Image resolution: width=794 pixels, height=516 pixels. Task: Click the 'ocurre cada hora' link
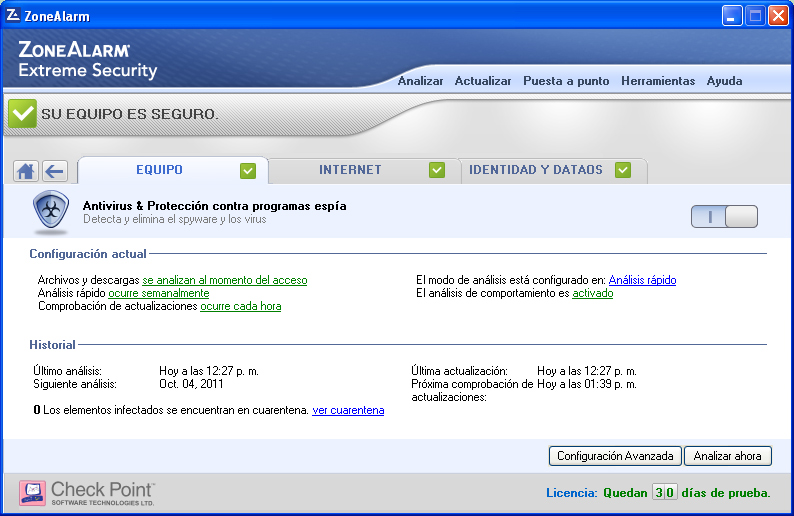pyautogui.click(x=241, y=306)
